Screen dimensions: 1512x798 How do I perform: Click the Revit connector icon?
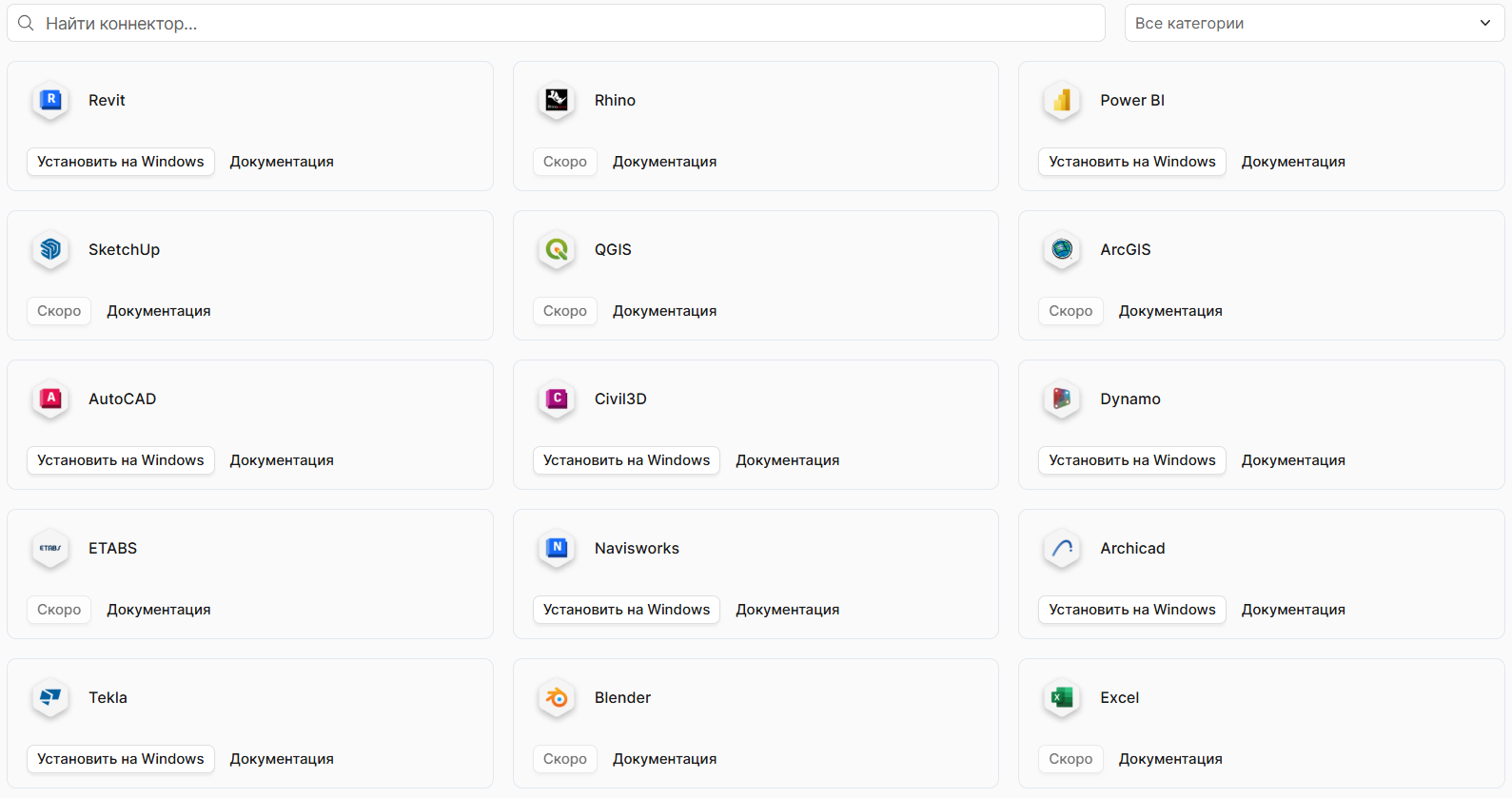(x=50, y=100)
